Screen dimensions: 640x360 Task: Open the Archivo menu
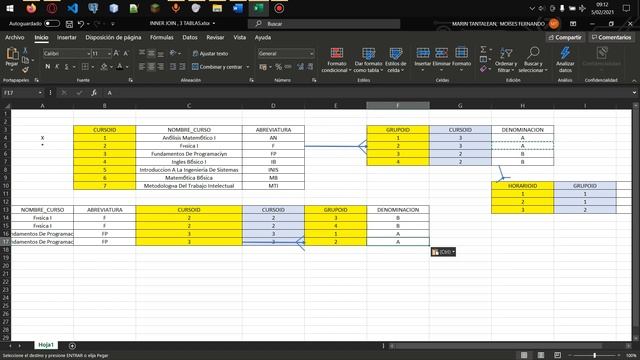point(15,37)
